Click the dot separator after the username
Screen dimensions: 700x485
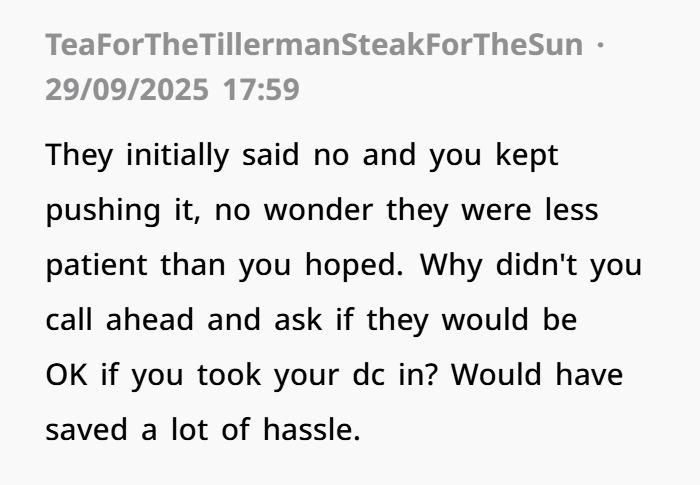598,45
